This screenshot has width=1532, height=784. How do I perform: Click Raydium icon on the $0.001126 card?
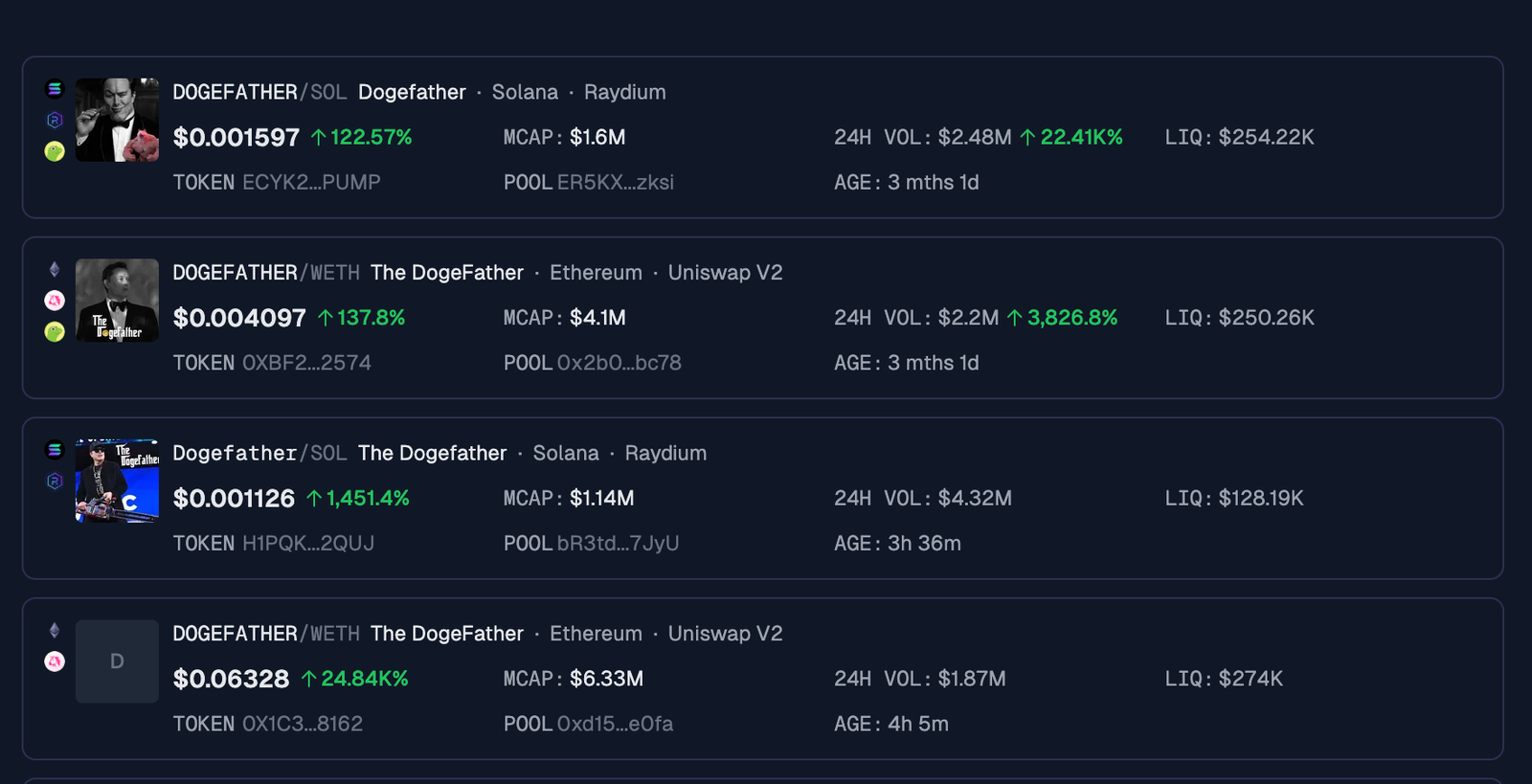[x=55, y=481]
